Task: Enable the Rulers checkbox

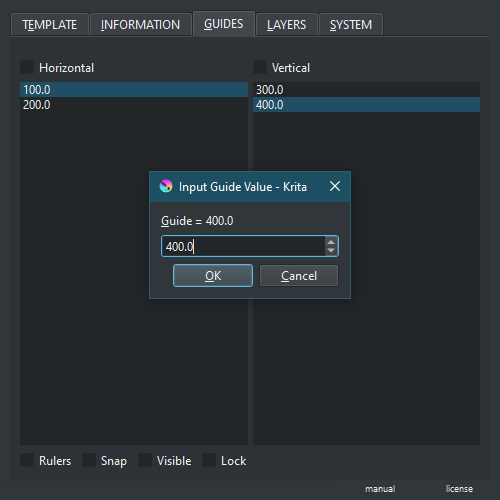Action: click(x=27, y=460)
